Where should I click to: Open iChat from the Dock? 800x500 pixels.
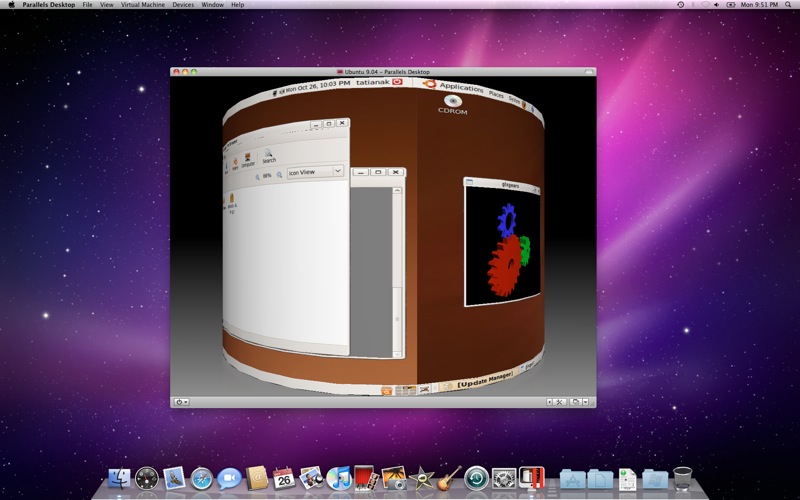click(x=229, y=479)
